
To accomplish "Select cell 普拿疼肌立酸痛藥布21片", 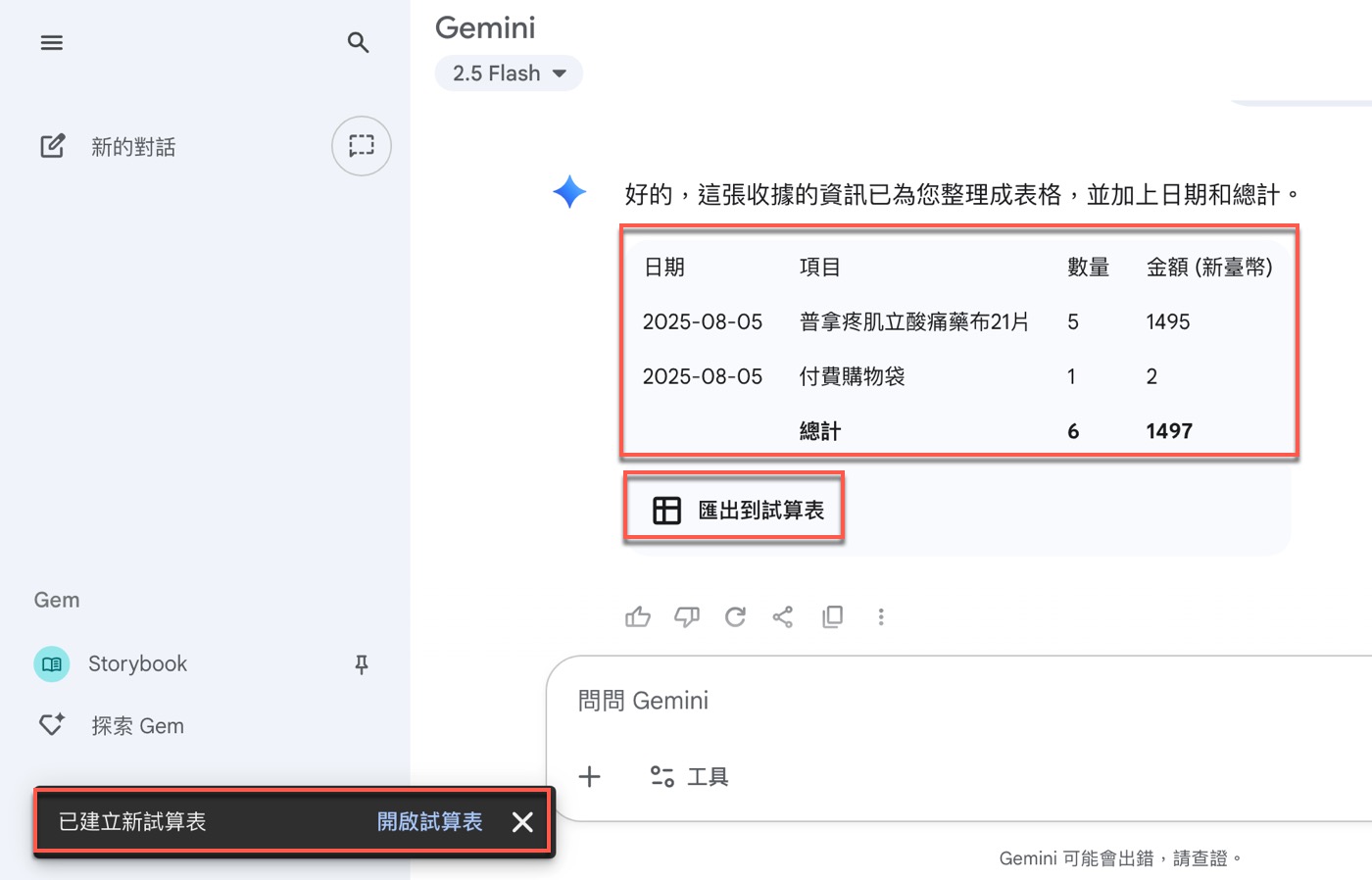I will pyautogui.click(x=914, y=321).
